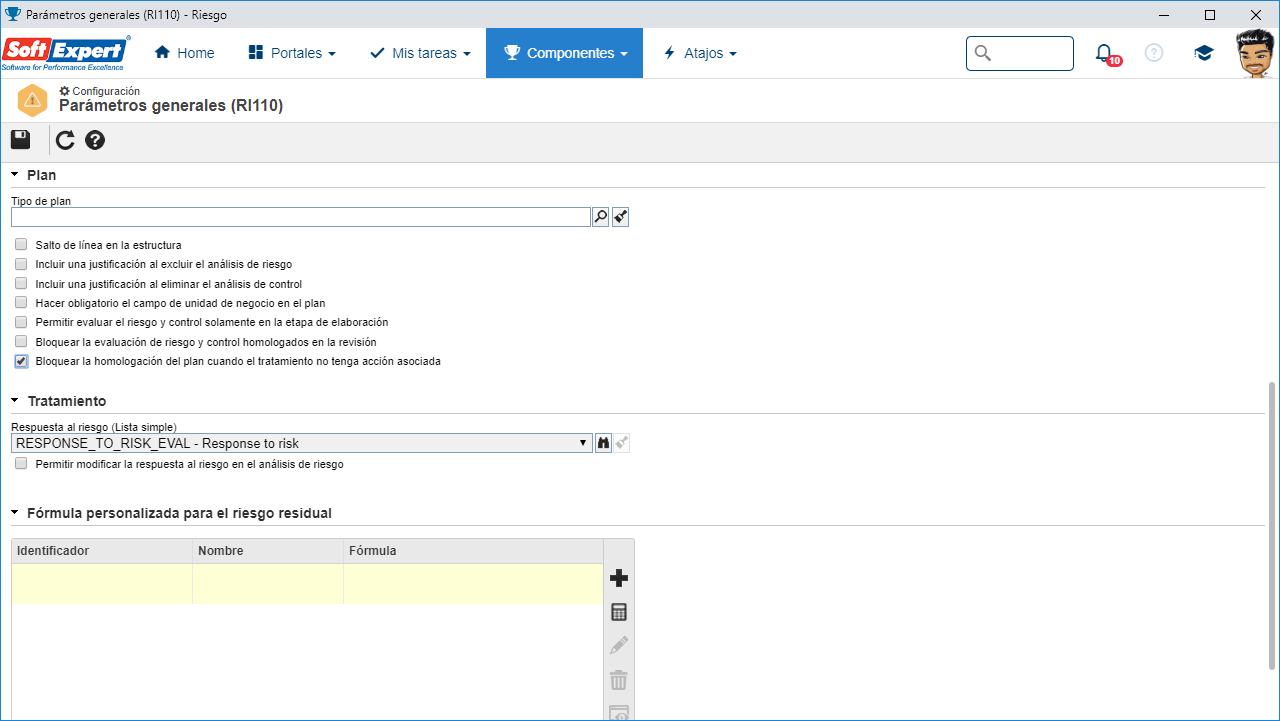The image size is (1280, 721).
Task: Uncheck Bloquear la homologación del plan checkbox
Action: [x=21, y=361]
